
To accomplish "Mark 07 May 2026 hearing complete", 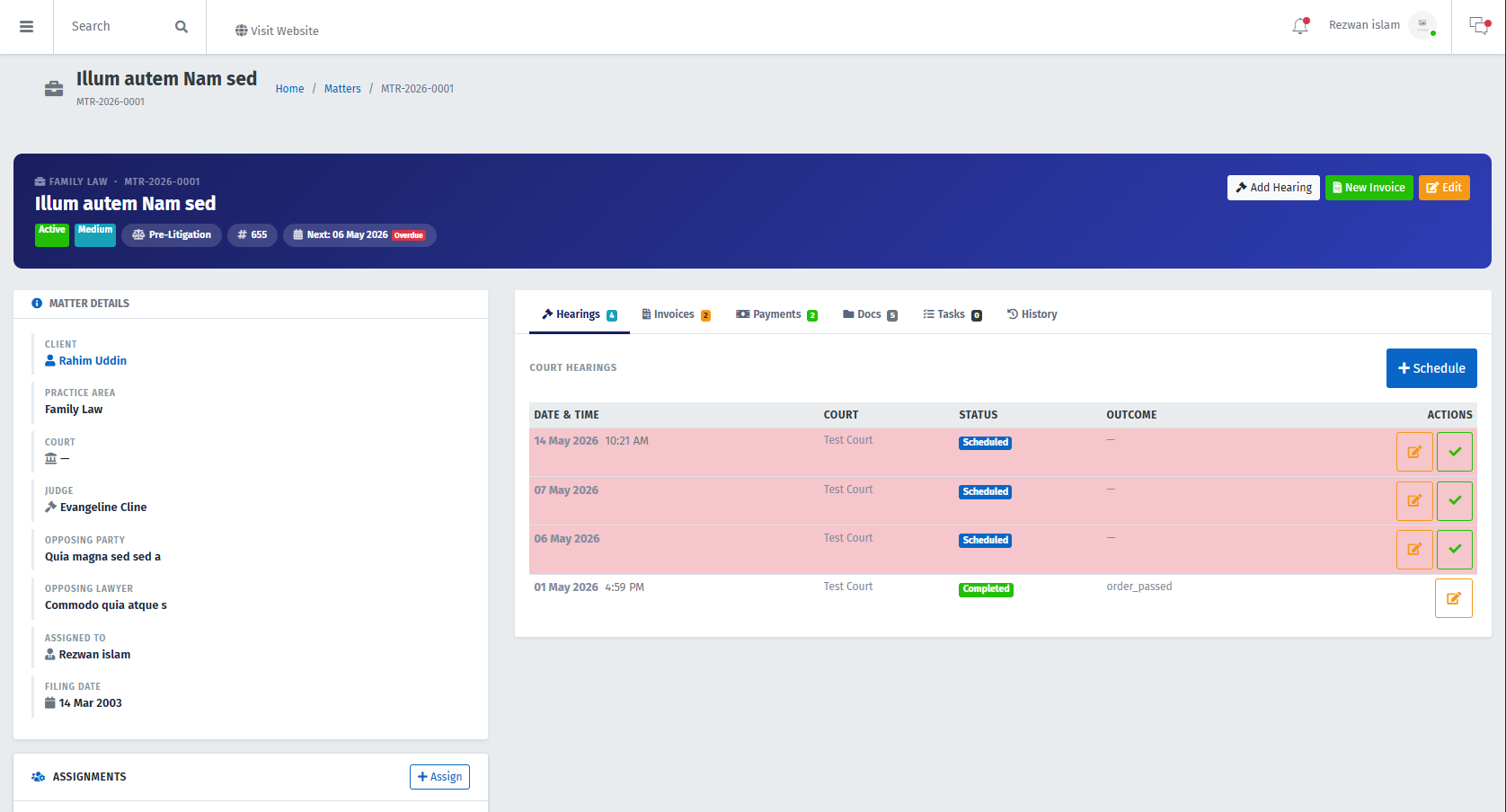I will (1455, 500).
